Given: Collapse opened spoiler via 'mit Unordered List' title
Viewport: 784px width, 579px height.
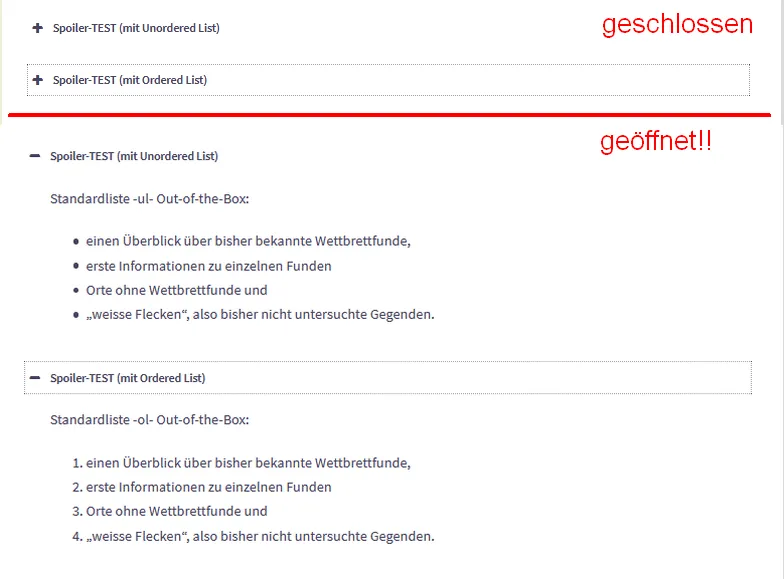Looking at the screenshot, I should coord(134,156).
